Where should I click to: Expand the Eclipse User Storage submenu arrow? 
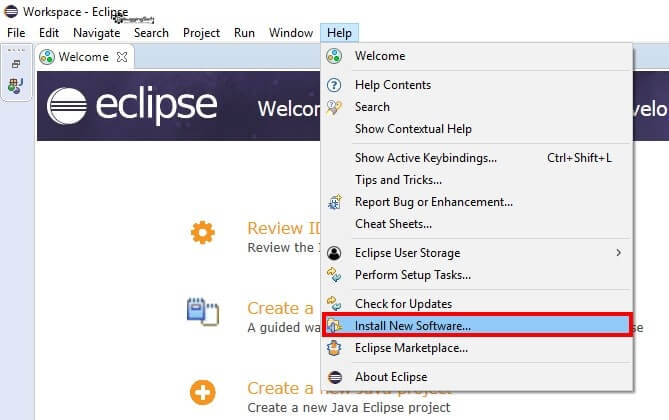(619, 253)
